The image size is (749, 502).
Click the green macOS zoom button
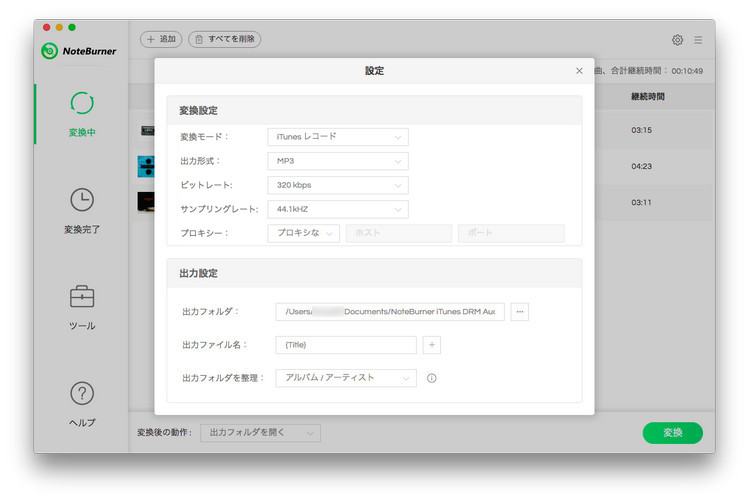[72, 27]
